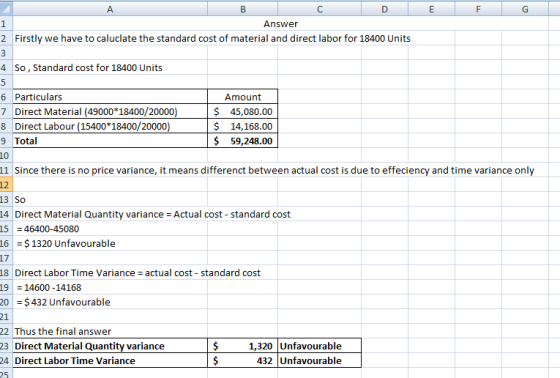This screenshot has width=560, height=378.
Task: Click cell 'Direct Labour (15400*18400/20000)'
Action: click(x=110, y=126)
